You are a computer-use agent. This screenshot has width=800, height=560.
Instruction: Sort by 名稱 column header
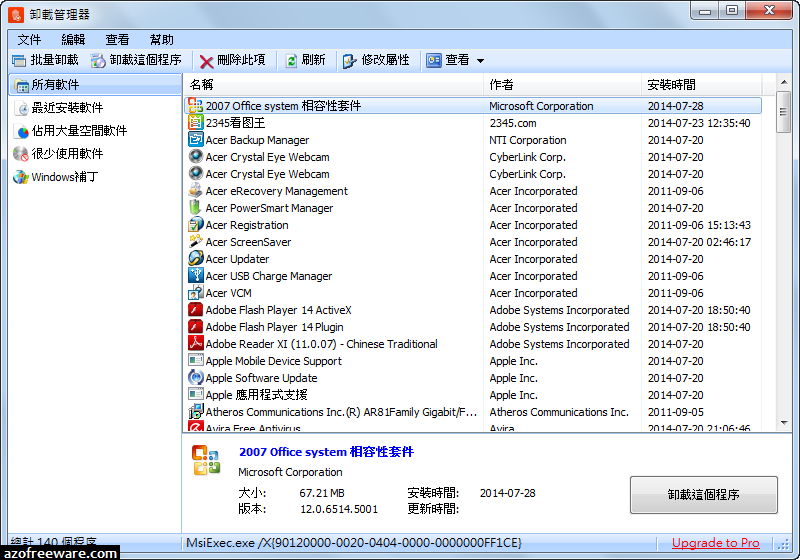click(333, 85)
